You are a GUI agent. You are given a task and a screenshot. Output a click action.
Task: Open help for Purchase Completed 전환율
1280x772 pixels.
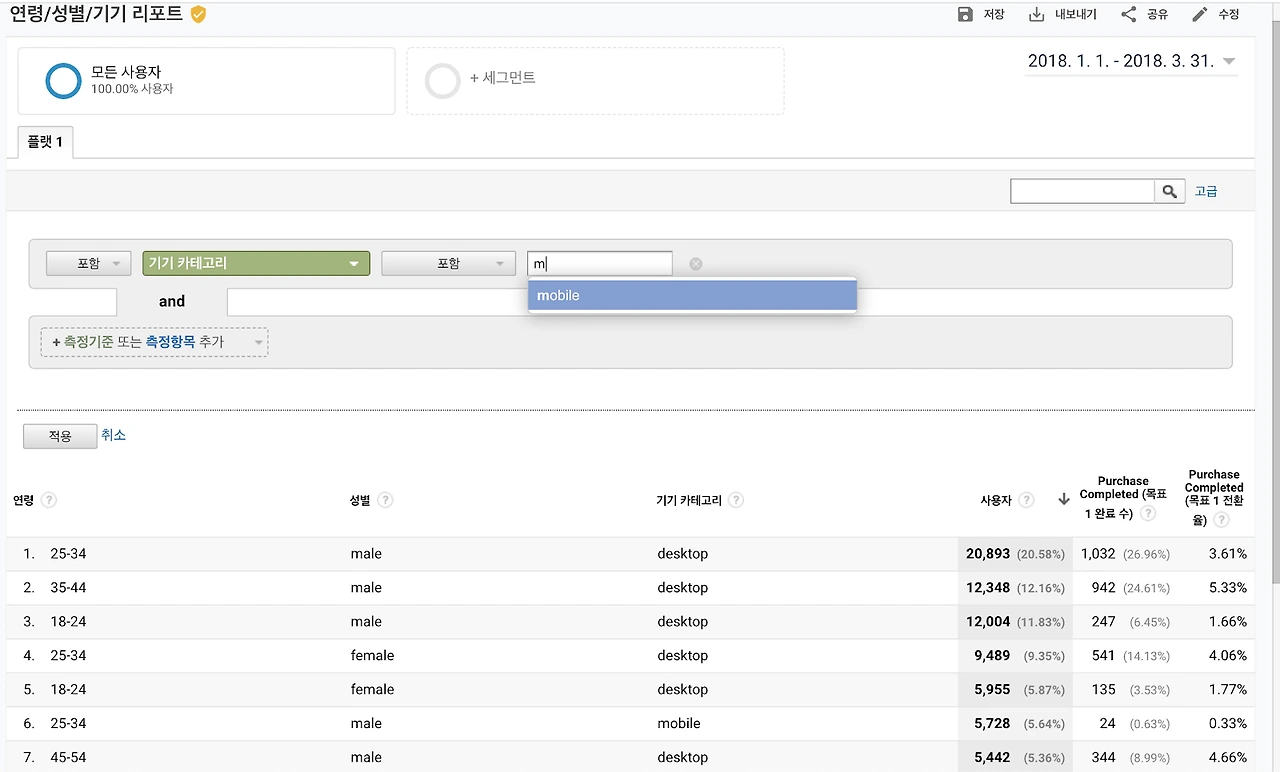(1221, 520)
